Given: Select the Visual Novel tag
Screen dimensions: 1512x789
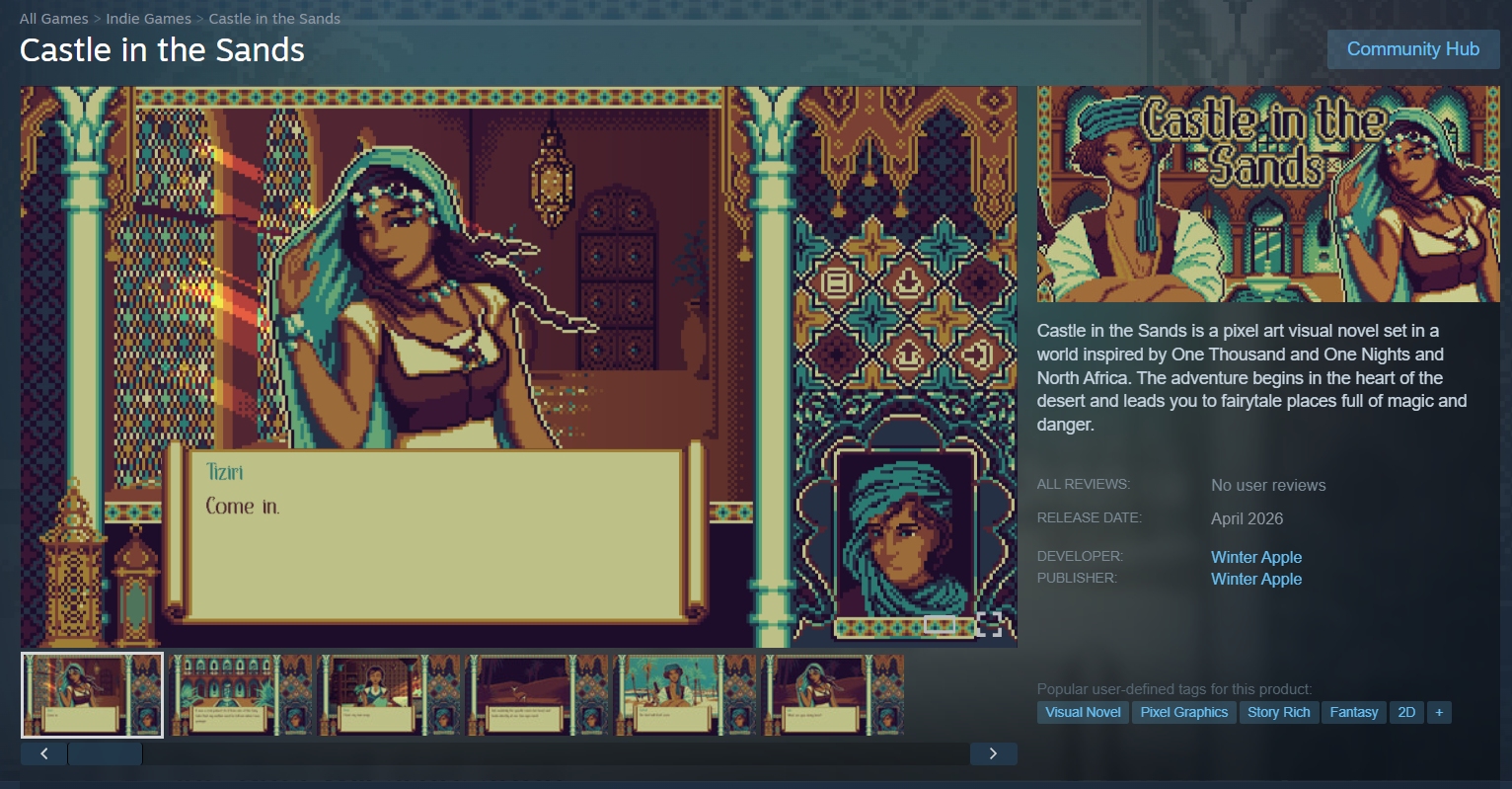Looking at the screenshot, I should [x=1083, y=712].
